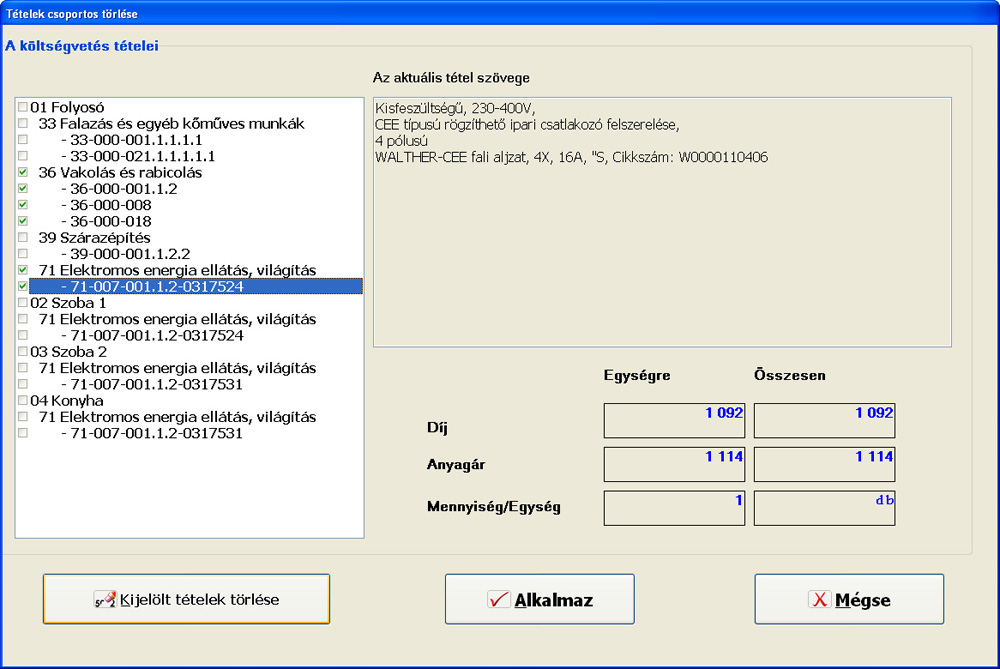The height and width of the screenshot is (669, 1000).
Task: Select the '02 Szoba 1' row label
Action: tap(68, 303)
